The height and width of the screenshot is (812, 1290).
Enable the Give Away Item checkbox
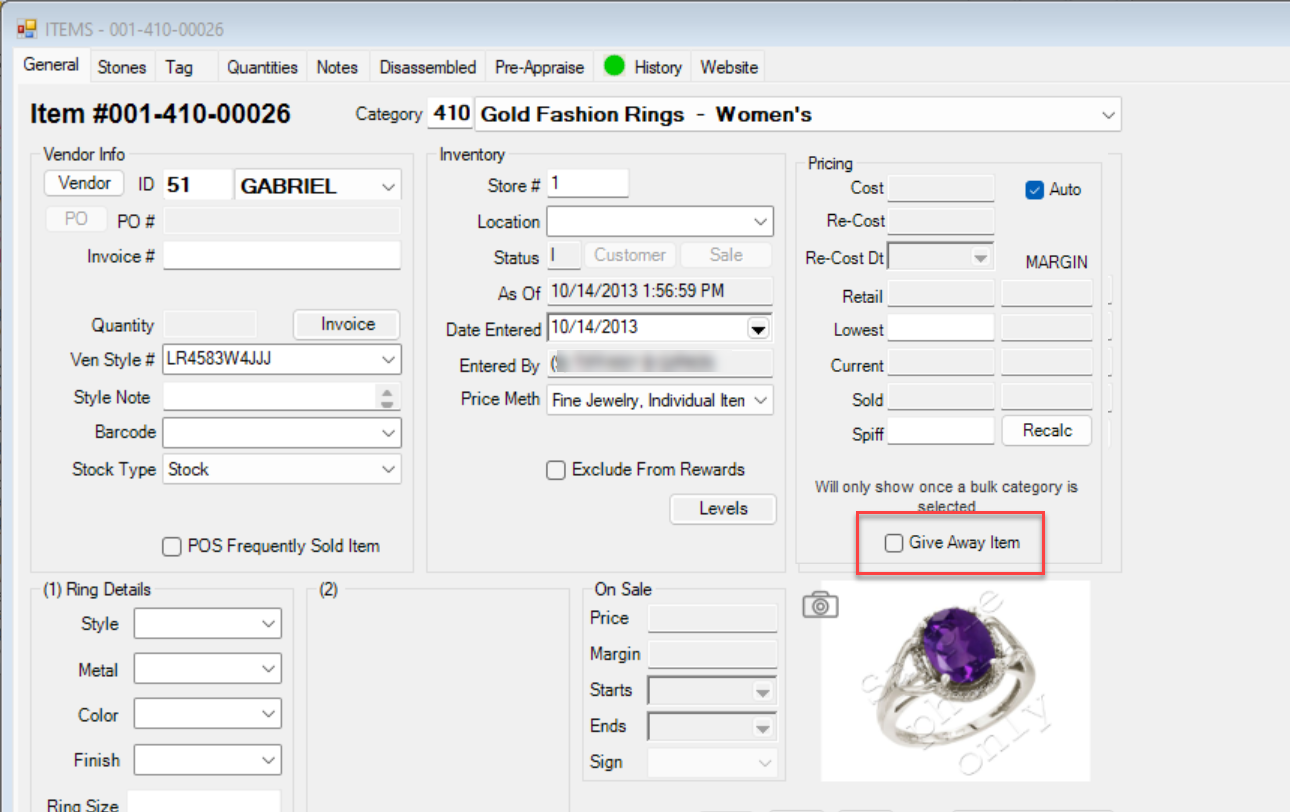(x=894, y=543)
